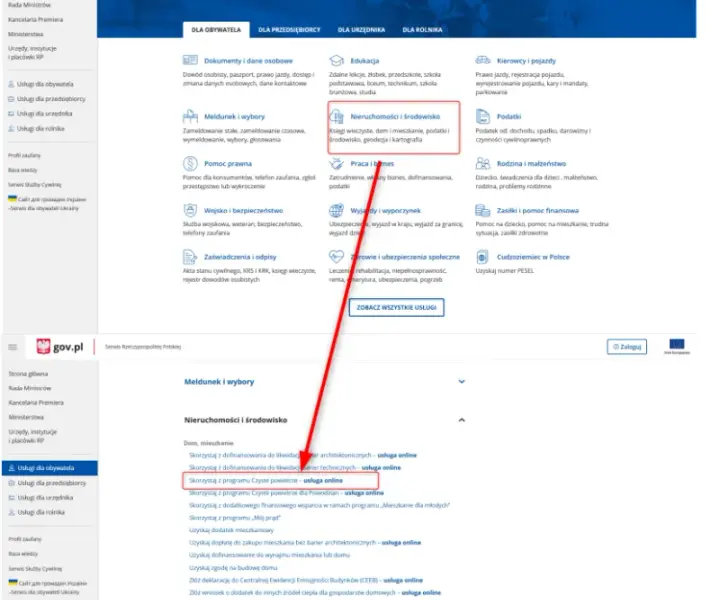This screenshot has height=600, width=720.
Task: Open the Rodzina i małżeństwo title link
Action: point(531,163)
